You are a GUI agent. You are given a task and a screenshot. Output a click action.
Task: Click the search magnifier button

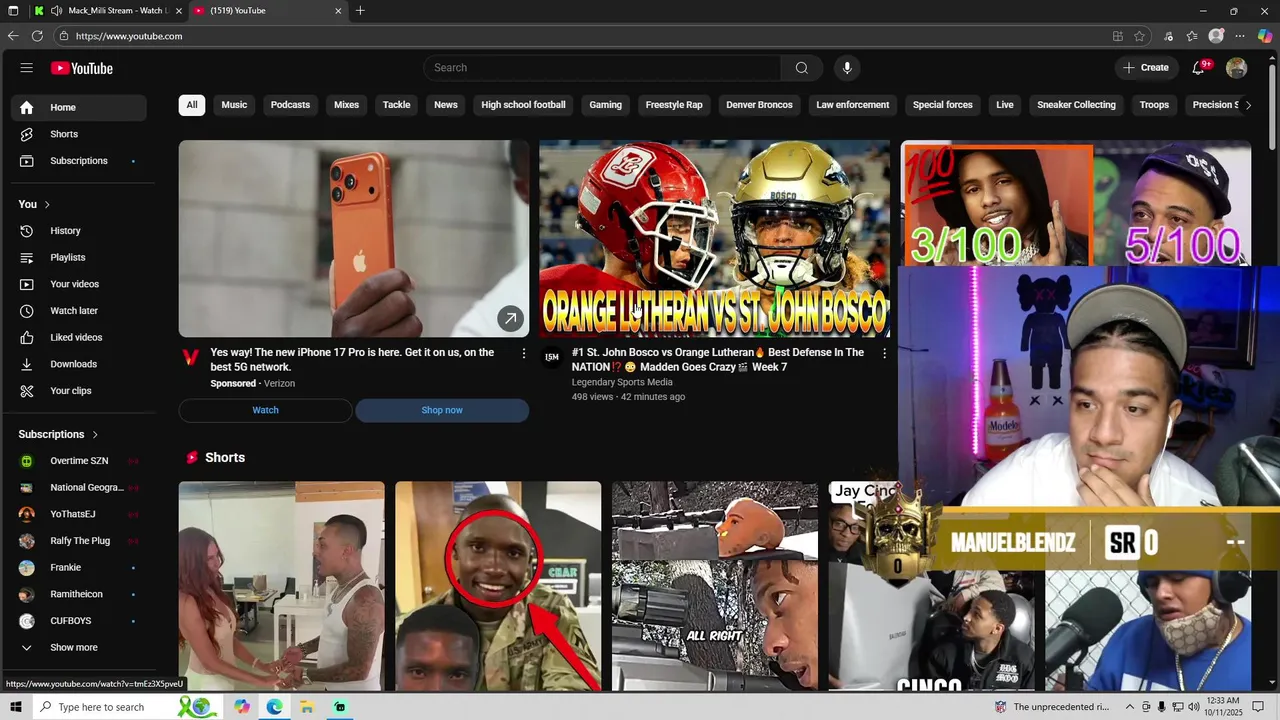pos(801,68)
